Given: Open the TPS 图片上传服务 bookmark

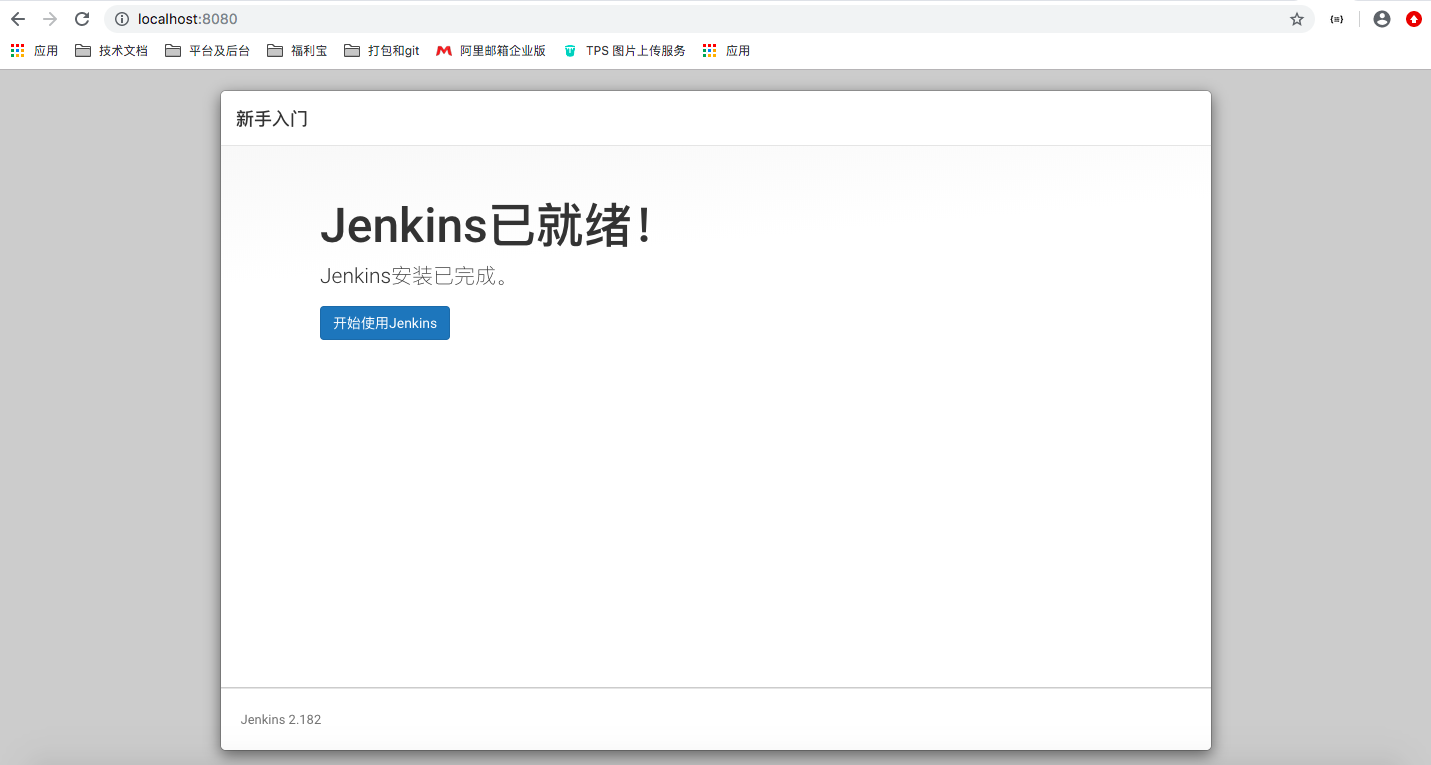Looking at the screenshot, I should point(624,51).
